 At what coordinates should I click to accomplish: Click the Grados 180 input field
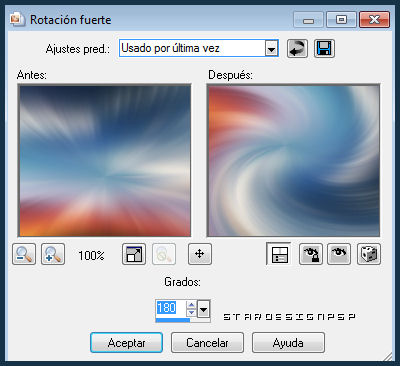(x=171, y=308)
